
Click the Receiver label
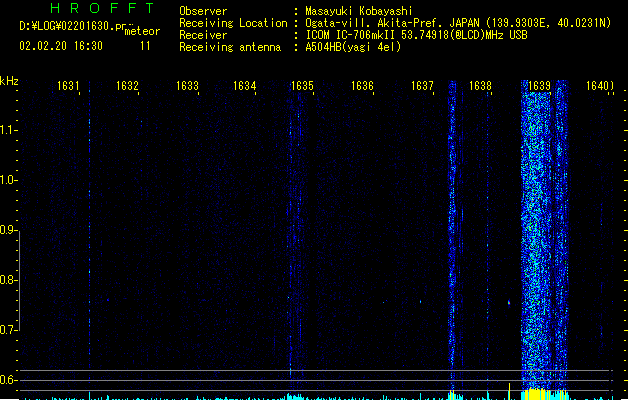click(x=203, y=35)
